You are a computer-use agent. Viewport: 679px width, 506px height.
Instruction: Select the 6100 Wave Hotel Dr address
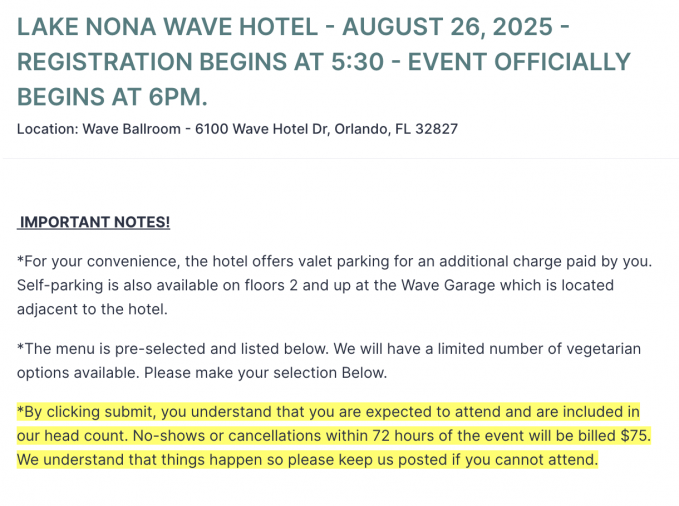point(262,129)
